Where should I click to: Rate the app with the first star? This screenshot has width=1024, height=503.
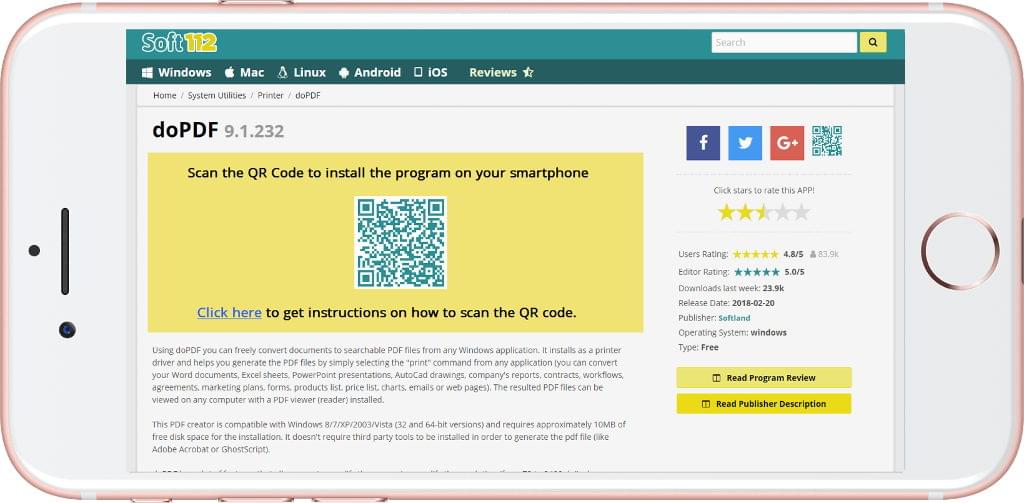(x=727, y=212)
